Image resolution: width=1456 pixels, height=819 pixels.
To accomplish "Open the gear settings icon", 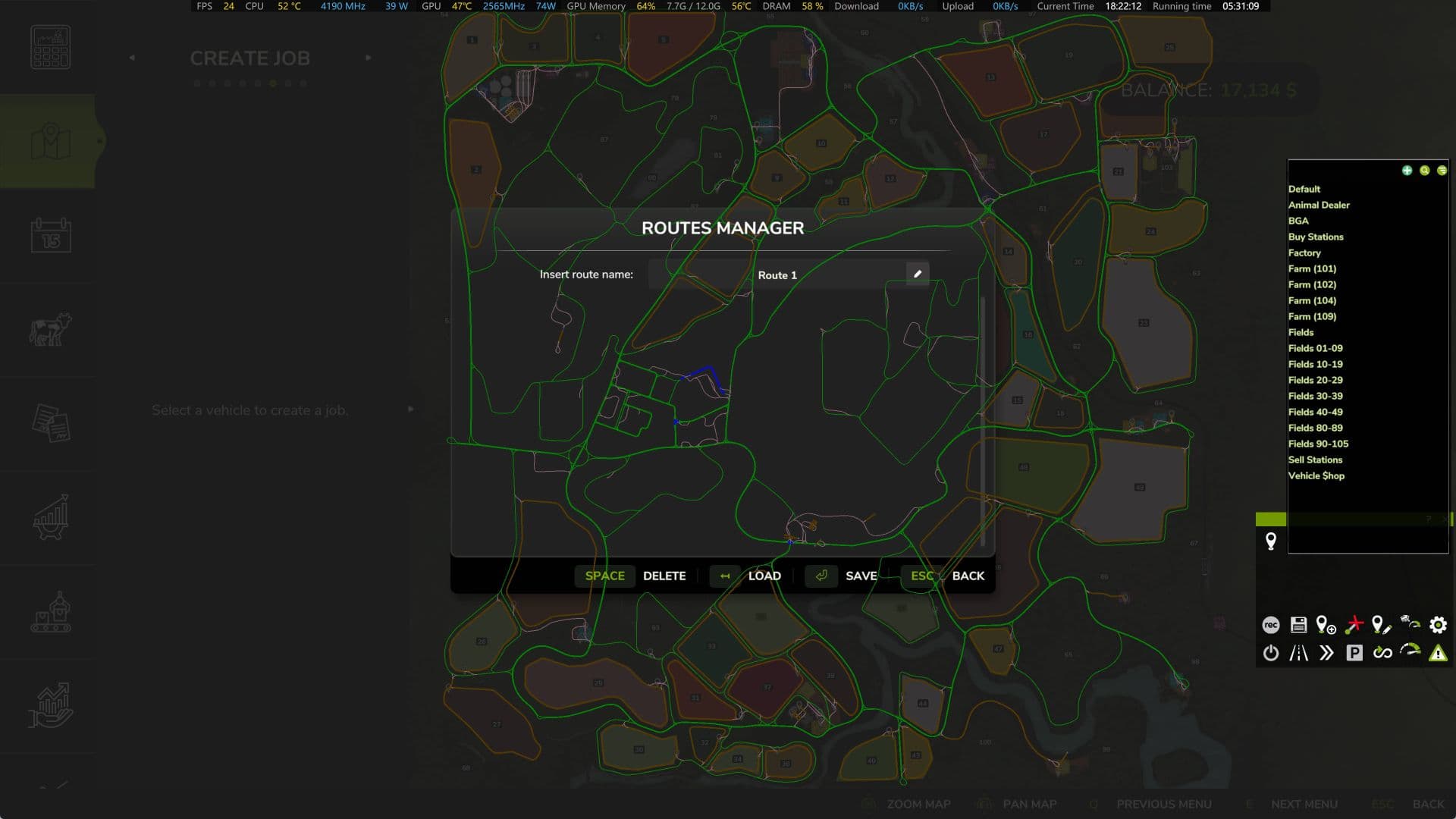I will [1438, 625].
